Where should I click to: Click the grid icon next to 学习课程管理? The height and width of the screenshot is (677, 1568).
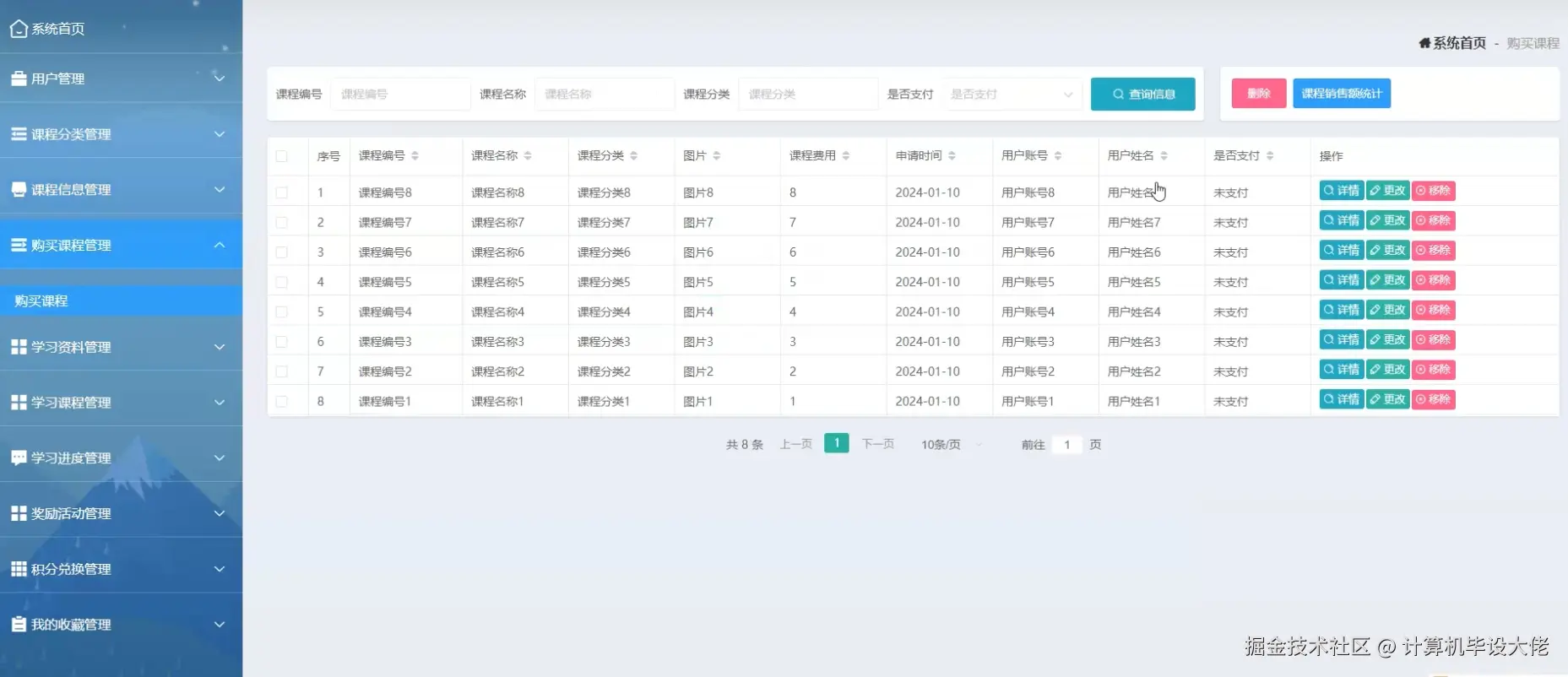coord(19,403)
